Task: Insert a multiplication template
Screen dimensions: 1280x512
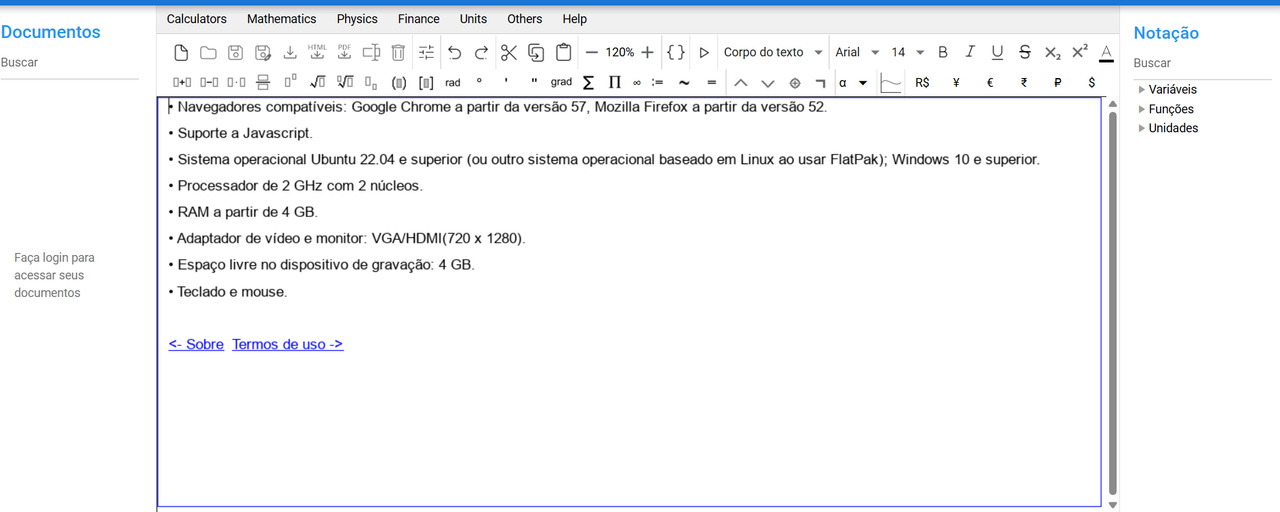Action: pyautogui.click(x=236, y=83)
